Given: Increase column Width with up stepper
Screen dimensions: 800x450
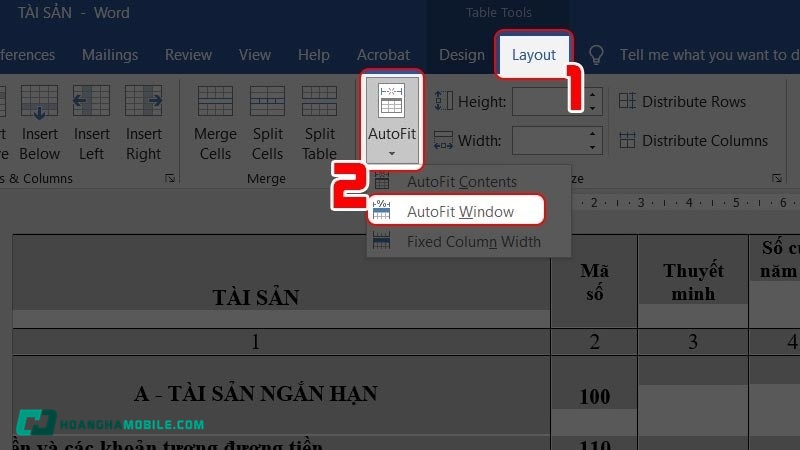Looking at the screenshot, I should click(x=592, y=134).
